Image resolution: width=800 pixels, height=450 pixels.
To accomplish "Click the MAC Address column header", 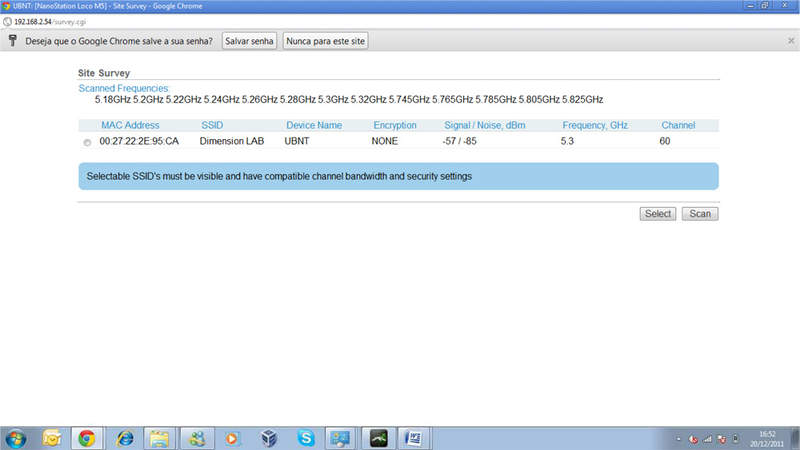I will click(130, 126).
